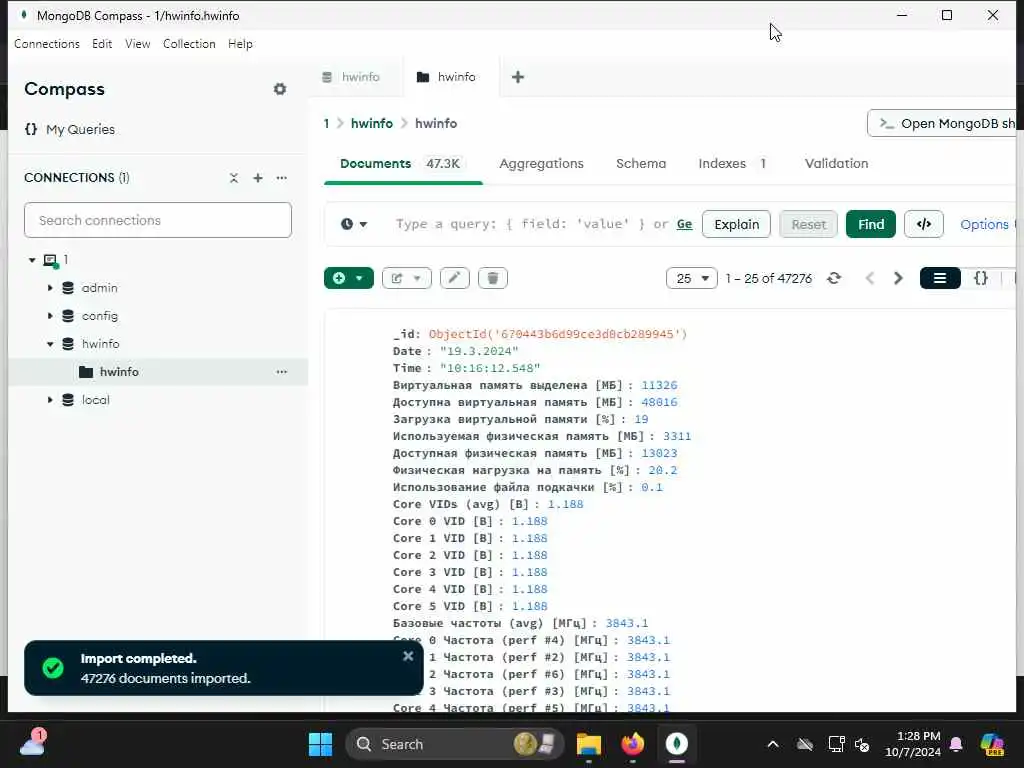The image size is (1024, 768).
Task: Expand local database
Action: [50, 400]
